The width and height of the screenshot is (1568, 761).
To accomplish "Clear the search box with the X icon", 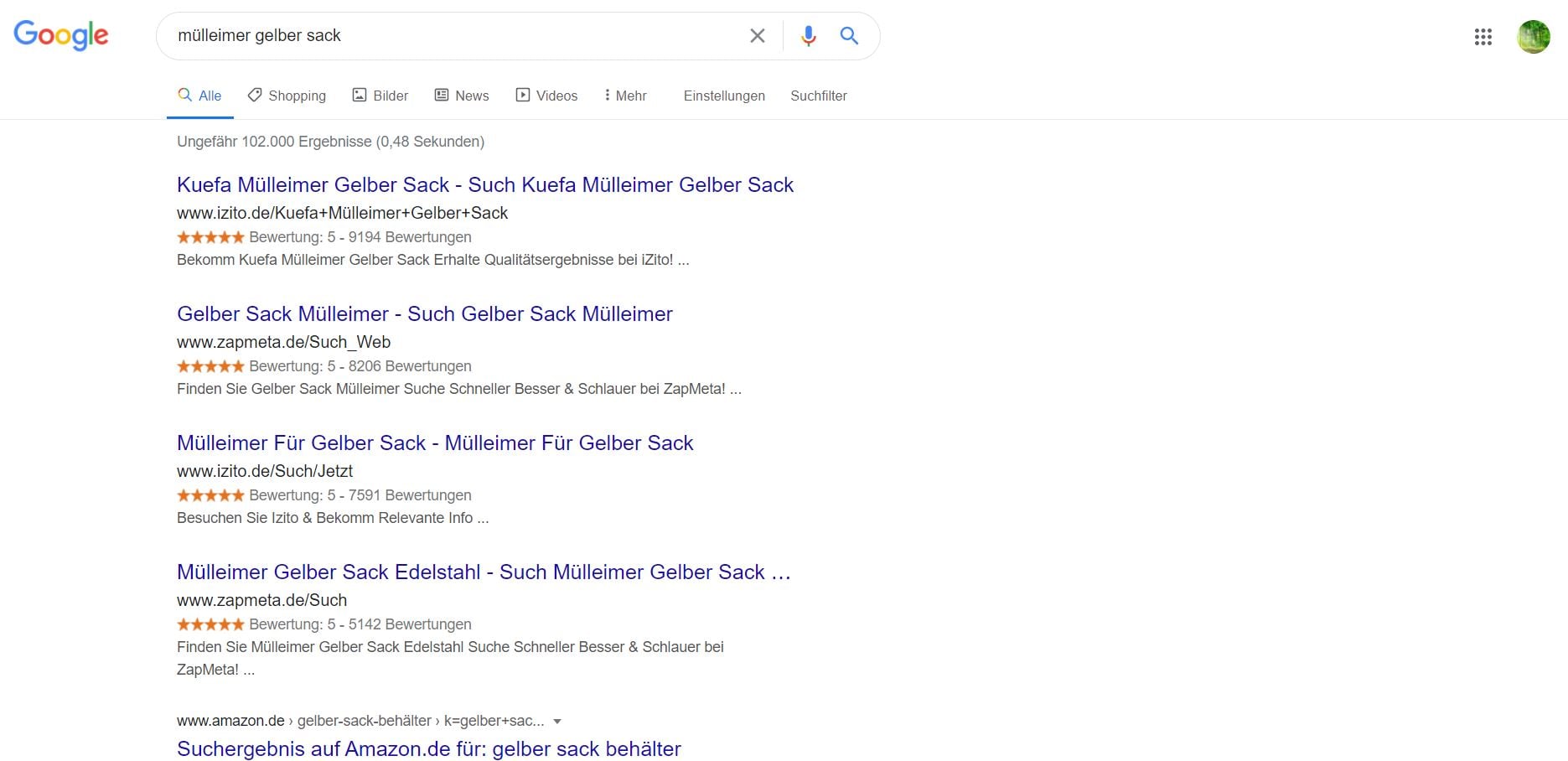I will click(757, 36).
